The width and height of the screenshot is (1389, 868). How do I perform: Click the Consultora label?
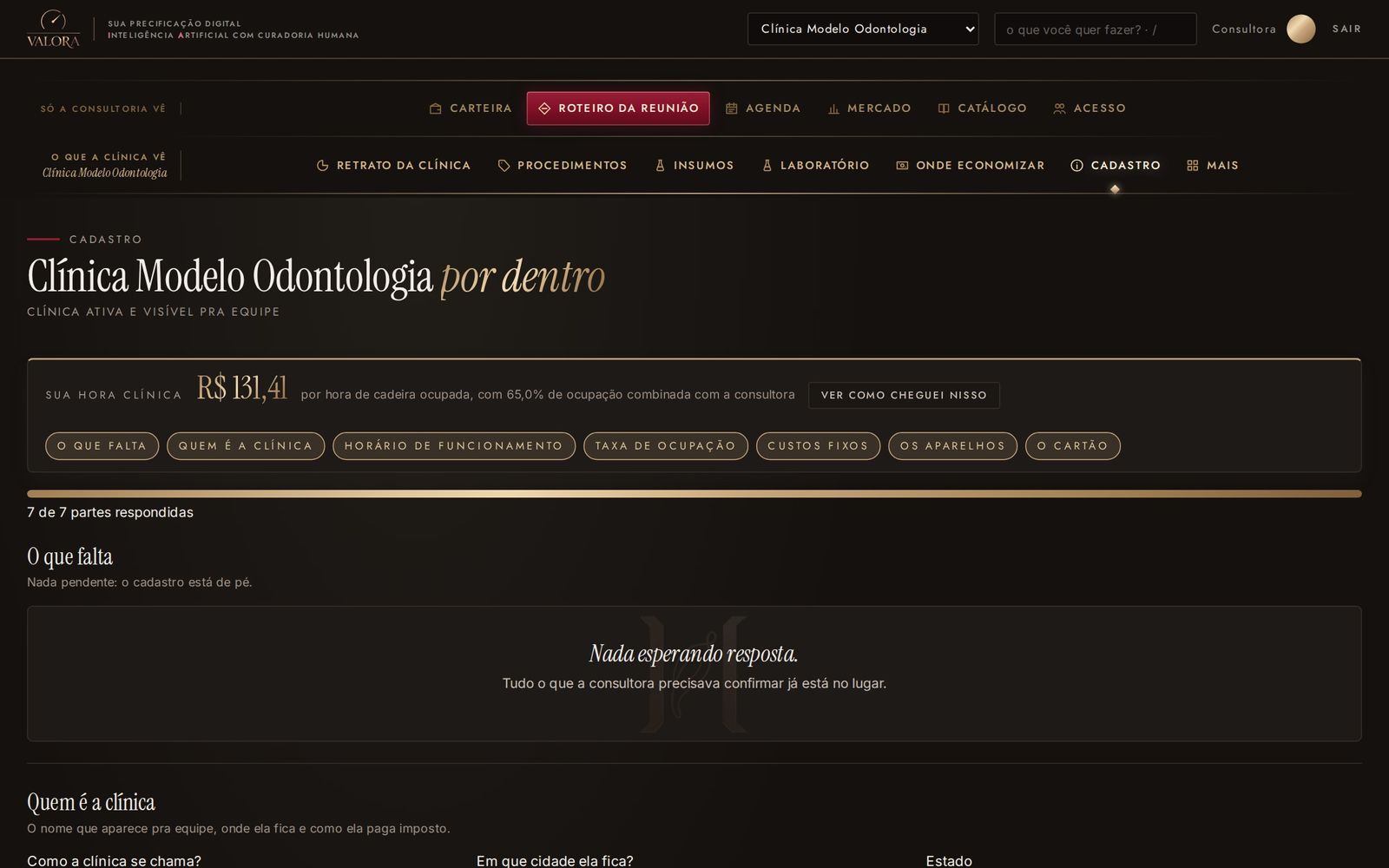click(x=1244, y=29)
